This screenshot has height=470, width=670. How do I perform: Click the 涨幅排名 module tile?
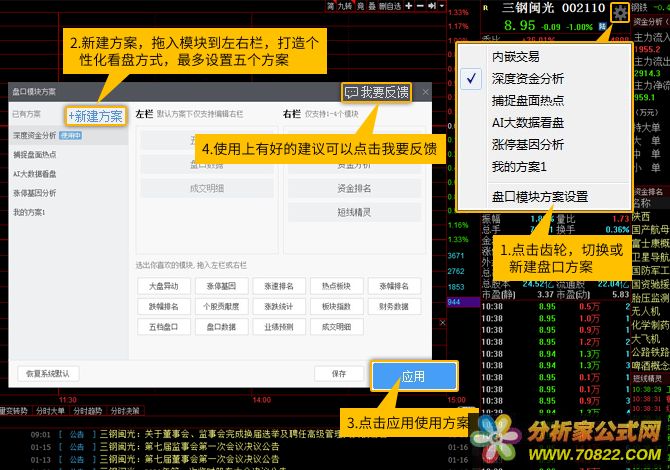(x=394, y=286)
